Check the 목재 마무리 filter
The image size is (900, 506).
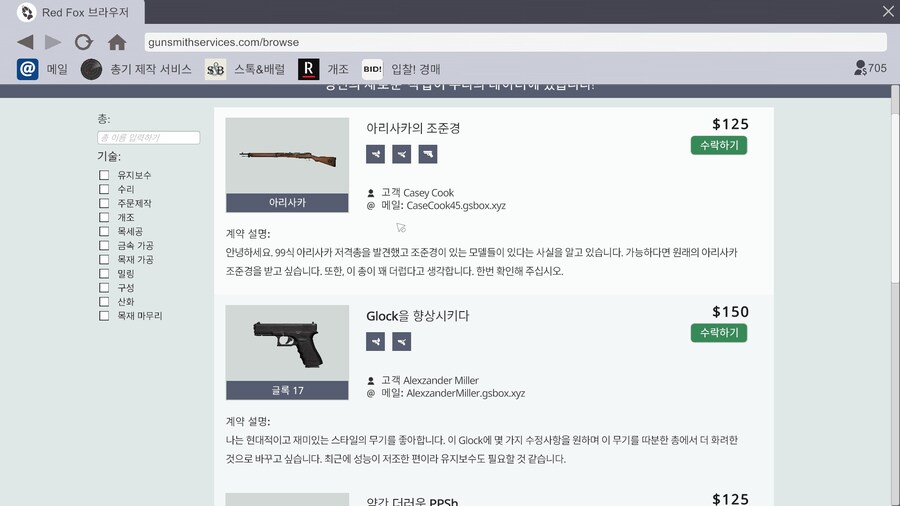point(104,316)
